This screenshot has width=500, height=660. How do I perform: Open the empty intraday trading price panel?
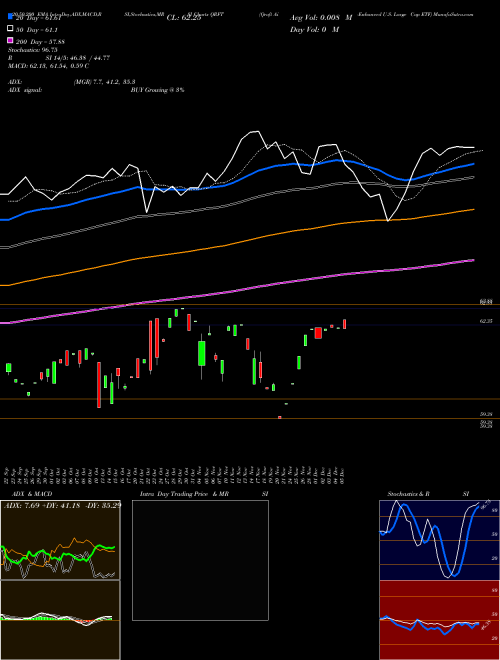(x=200, y=560)
